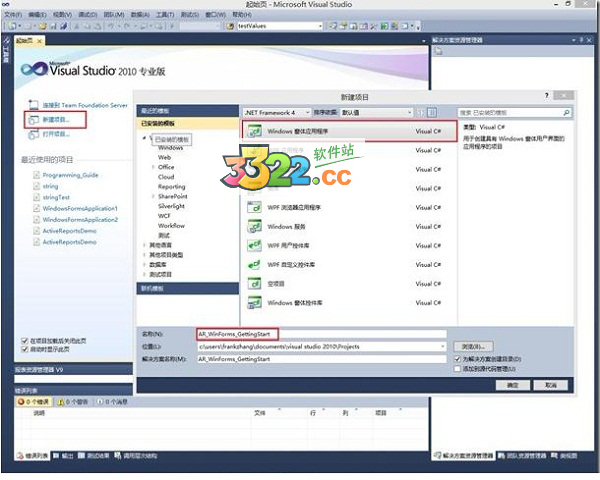
Task: Expand the SharePoint template node
Action: pos(153,196)
